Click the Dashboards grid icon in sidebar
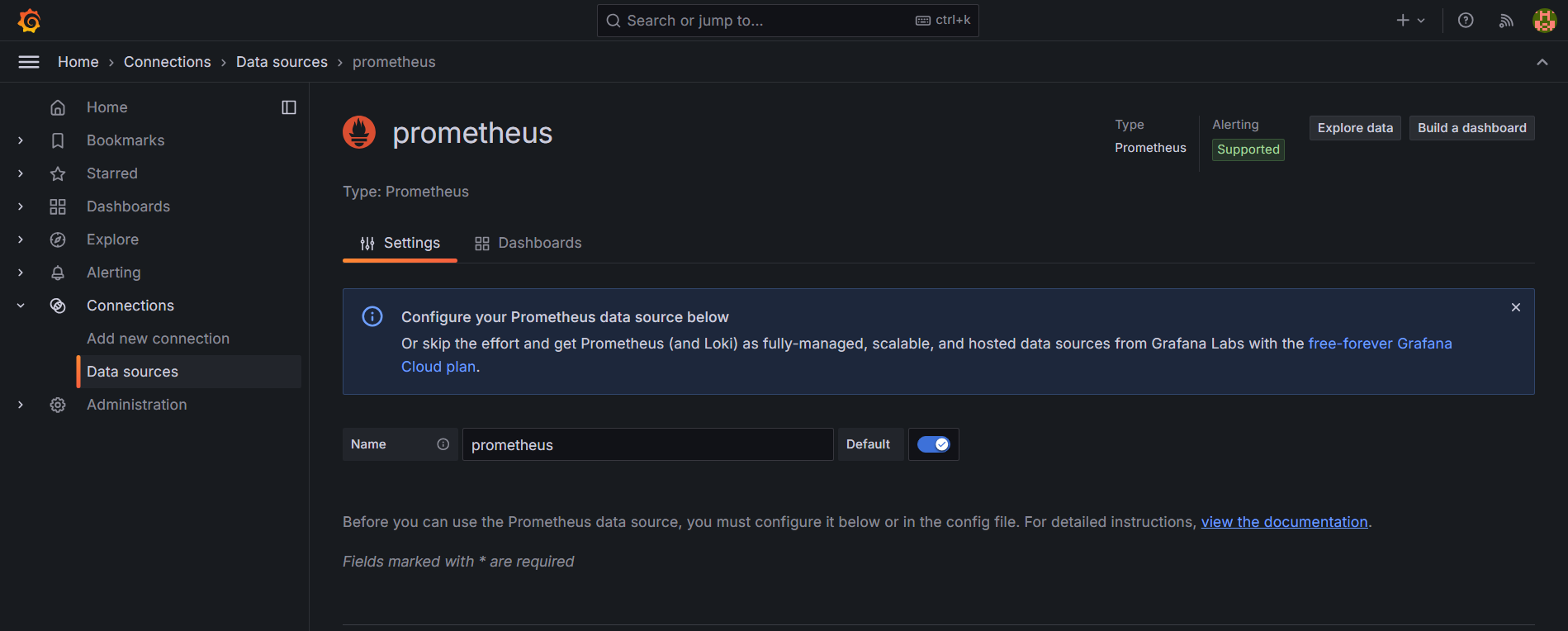This screenshot has height=631, width=1568. (58, 206)
